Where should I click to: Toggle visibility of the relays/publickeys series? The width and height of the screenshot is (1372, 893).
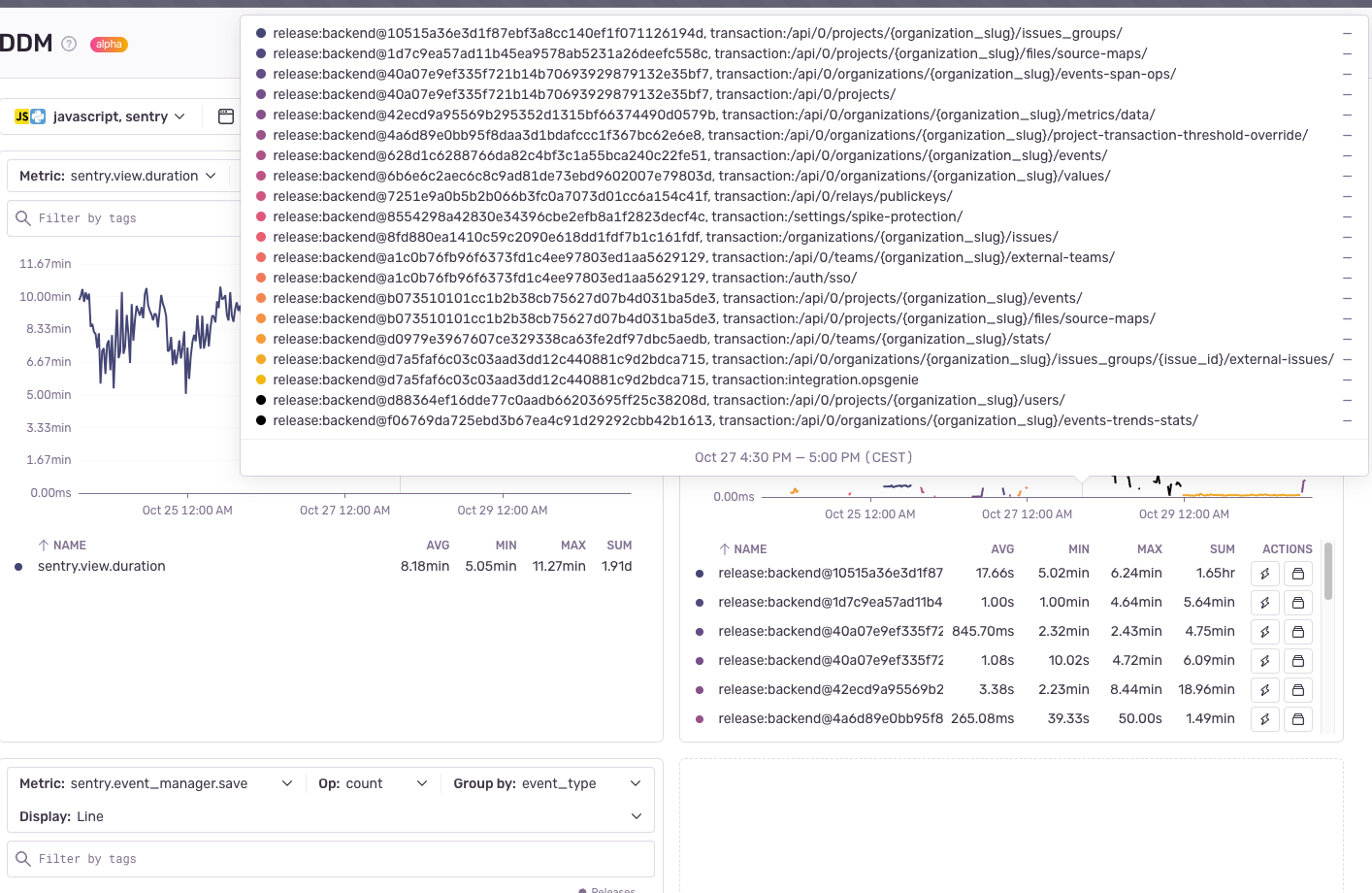[x=1347, y=196]
